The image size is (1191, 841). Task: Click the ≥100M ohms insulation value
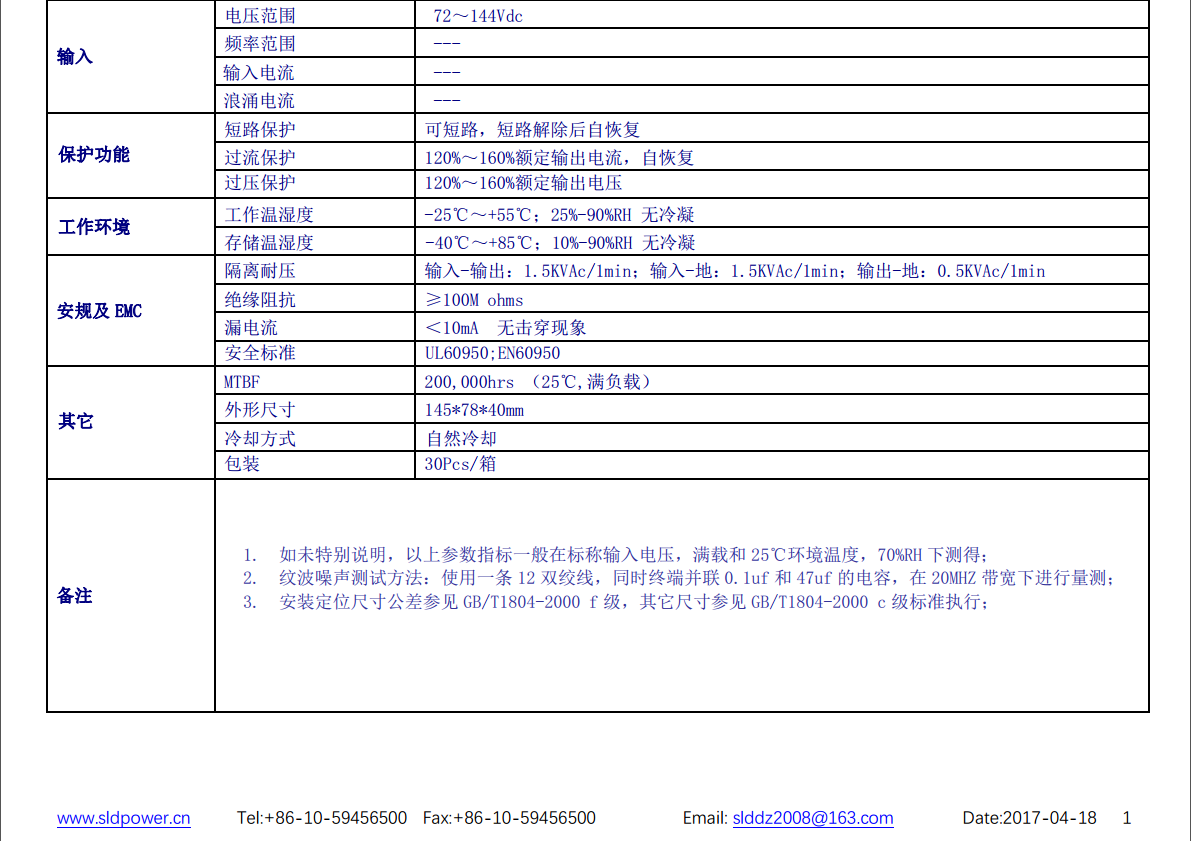pos(474,300)
